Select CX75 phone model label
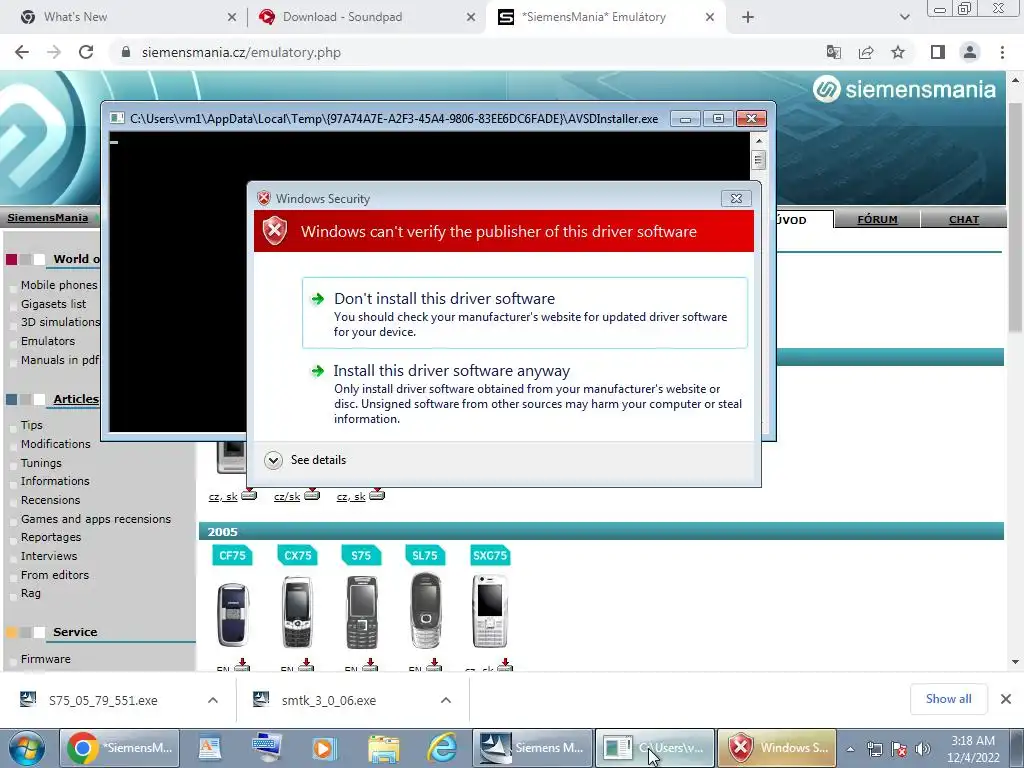The width and height of the screenshot is (1024, 768). (297, 556)
